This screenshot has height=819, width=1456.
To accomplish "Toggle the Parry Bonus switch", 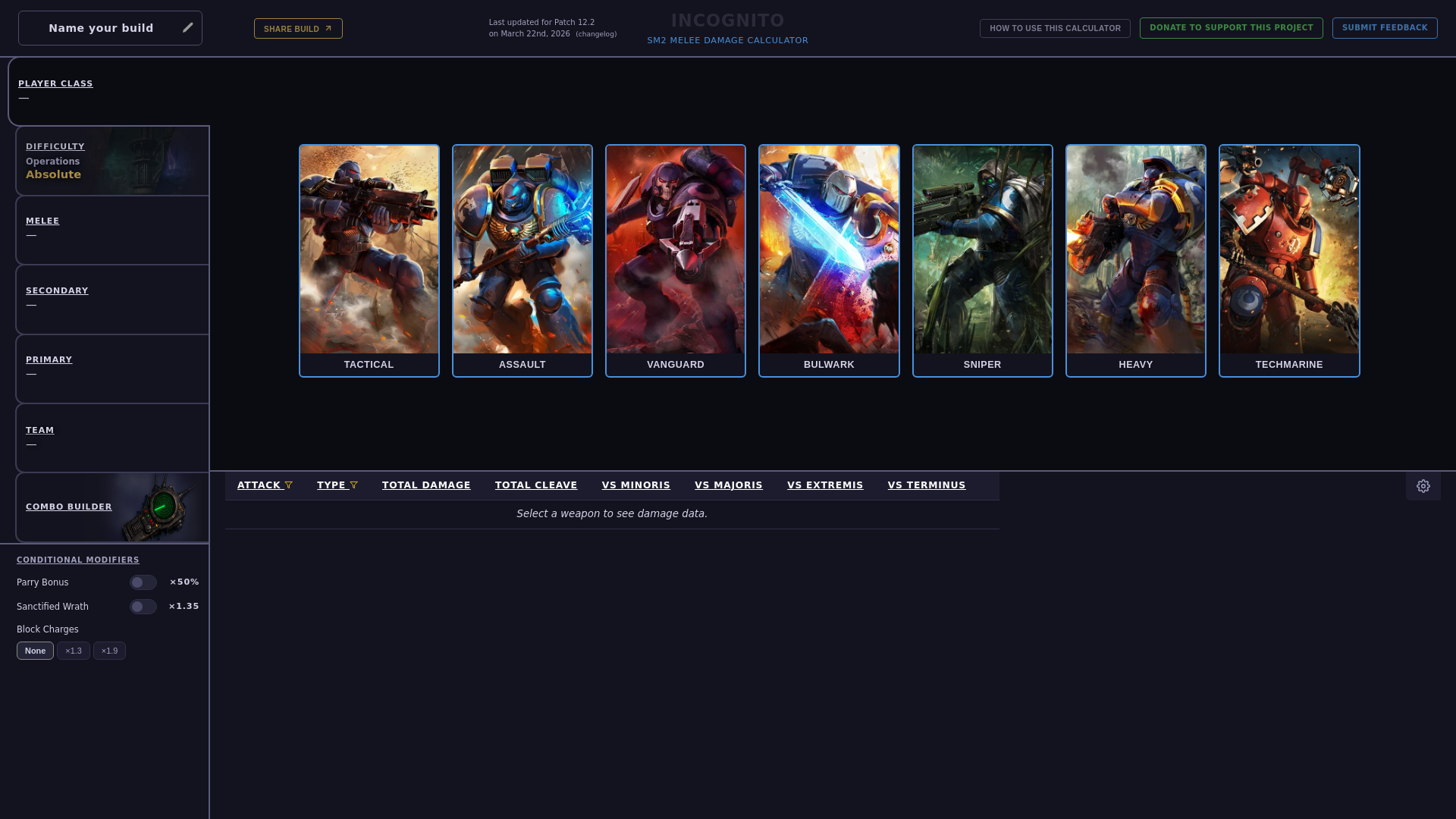I will click(143, 582).
